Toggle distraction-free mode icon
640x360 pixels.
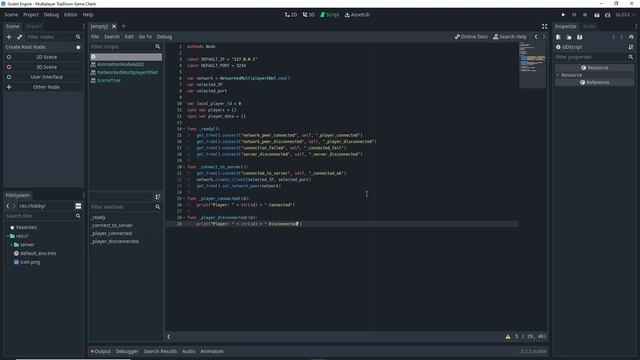click(544, 26)
